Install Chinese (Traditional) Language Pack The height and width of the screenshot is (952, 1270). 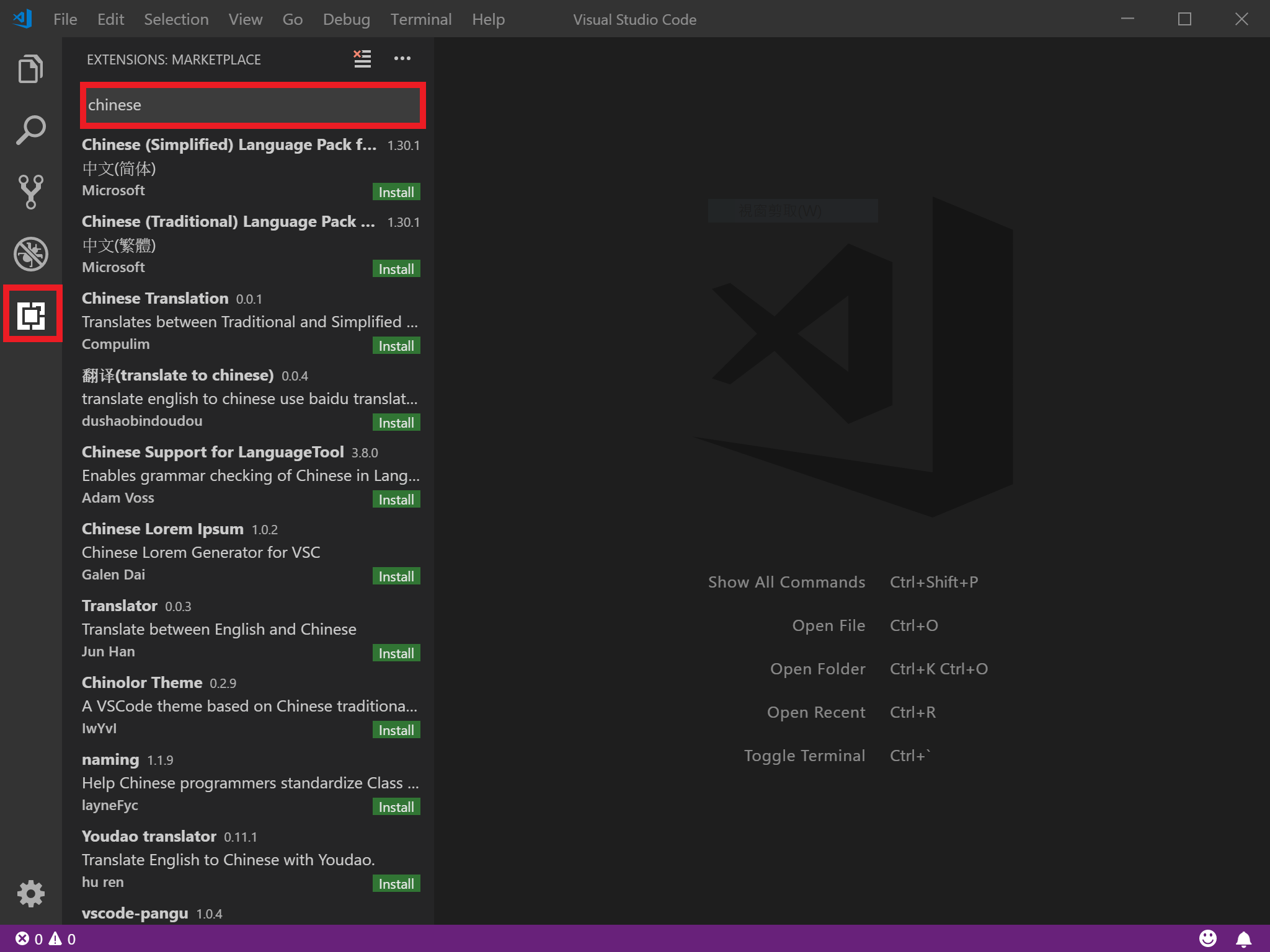click(396, 269)
